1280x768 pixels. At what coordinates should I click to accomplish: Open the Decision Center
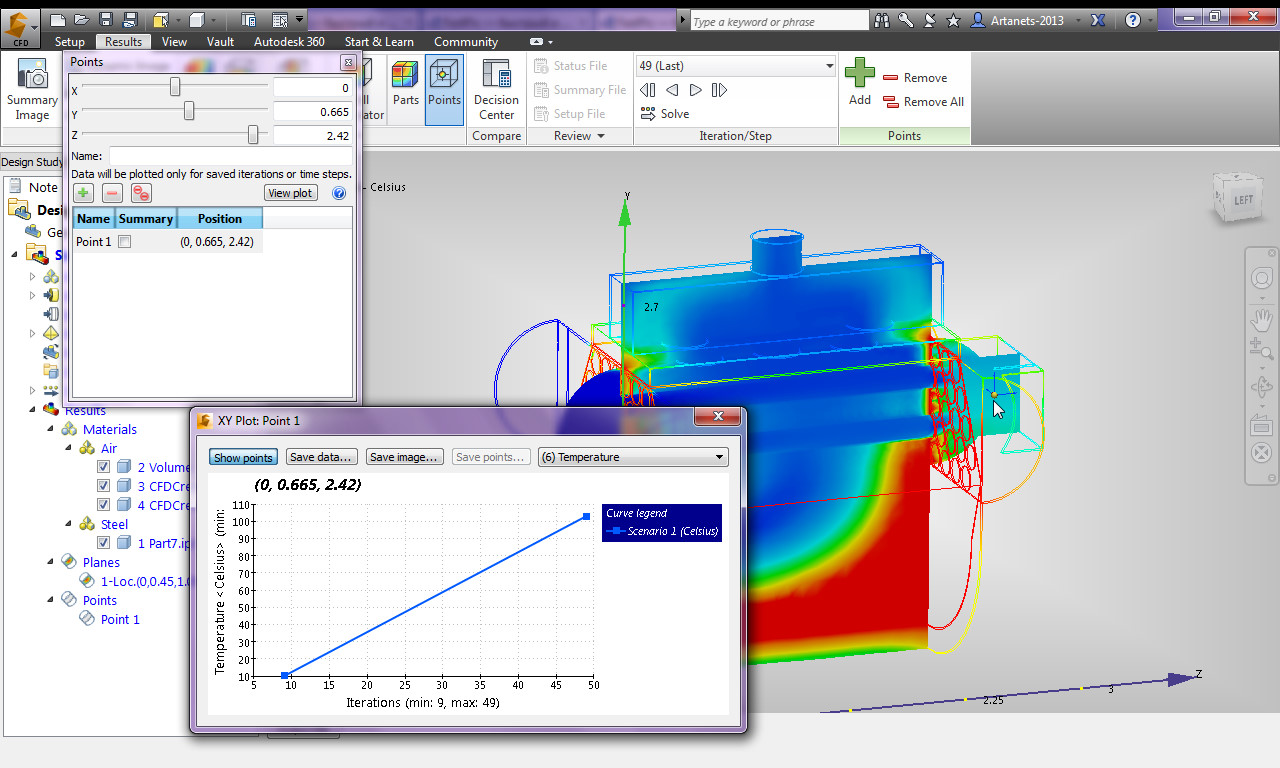[x=496, y=89]
